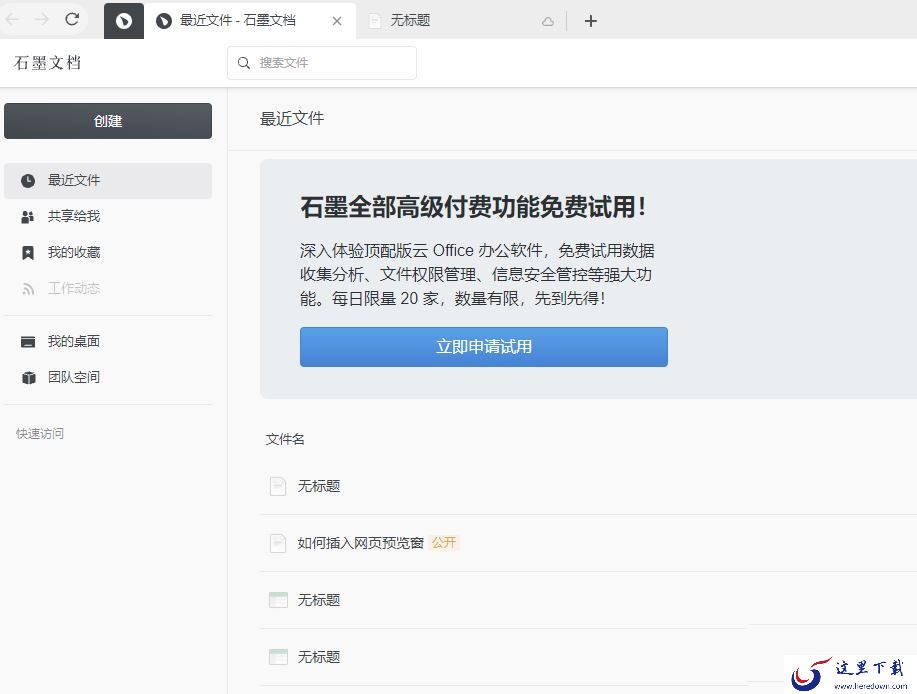
Task: Click the 文件名 column header
Action: [285, 439]
